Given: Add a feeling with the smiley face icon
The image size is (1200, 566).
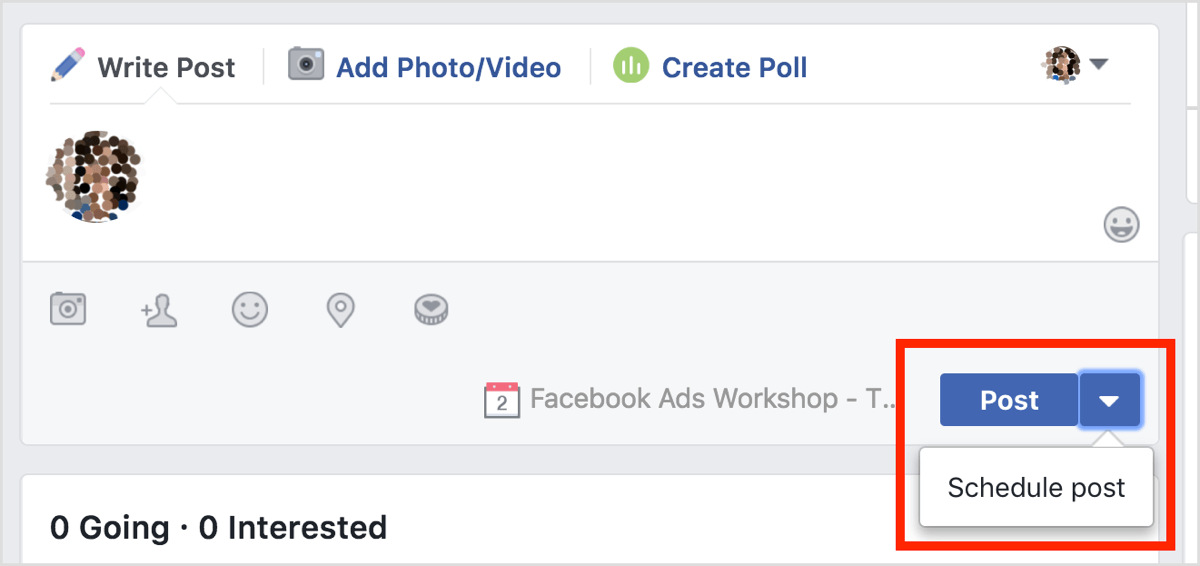Looking at the screenshot, I should point(250,309).
